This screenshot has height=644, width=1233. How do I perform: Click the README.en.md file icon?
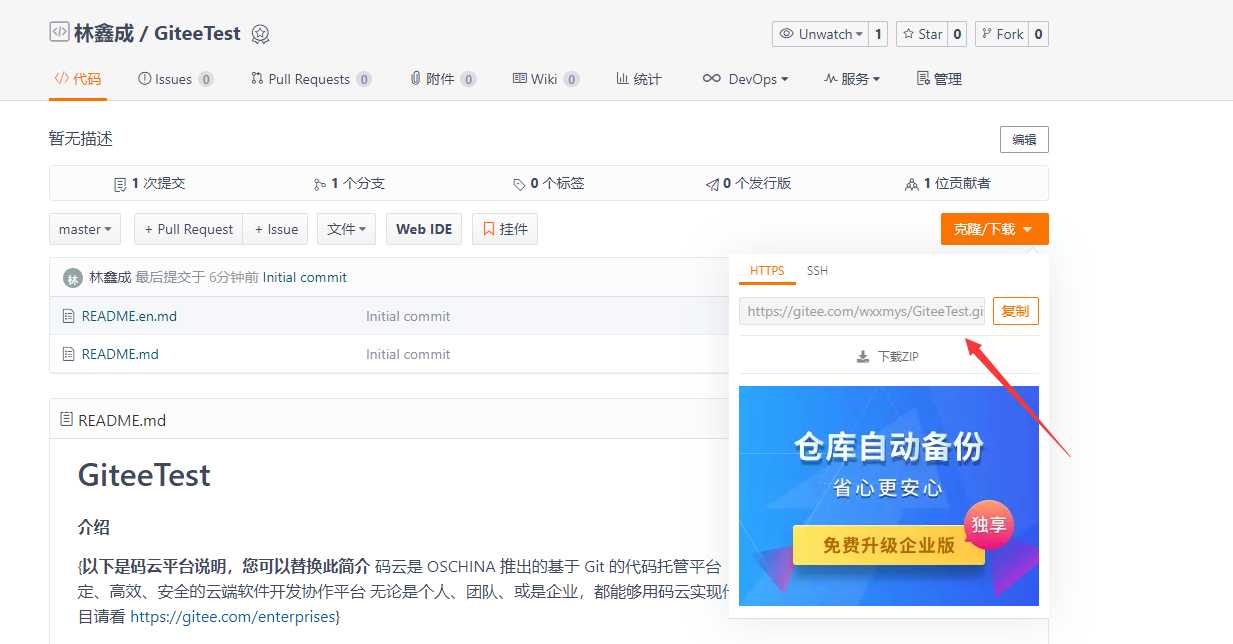[69, 316]
